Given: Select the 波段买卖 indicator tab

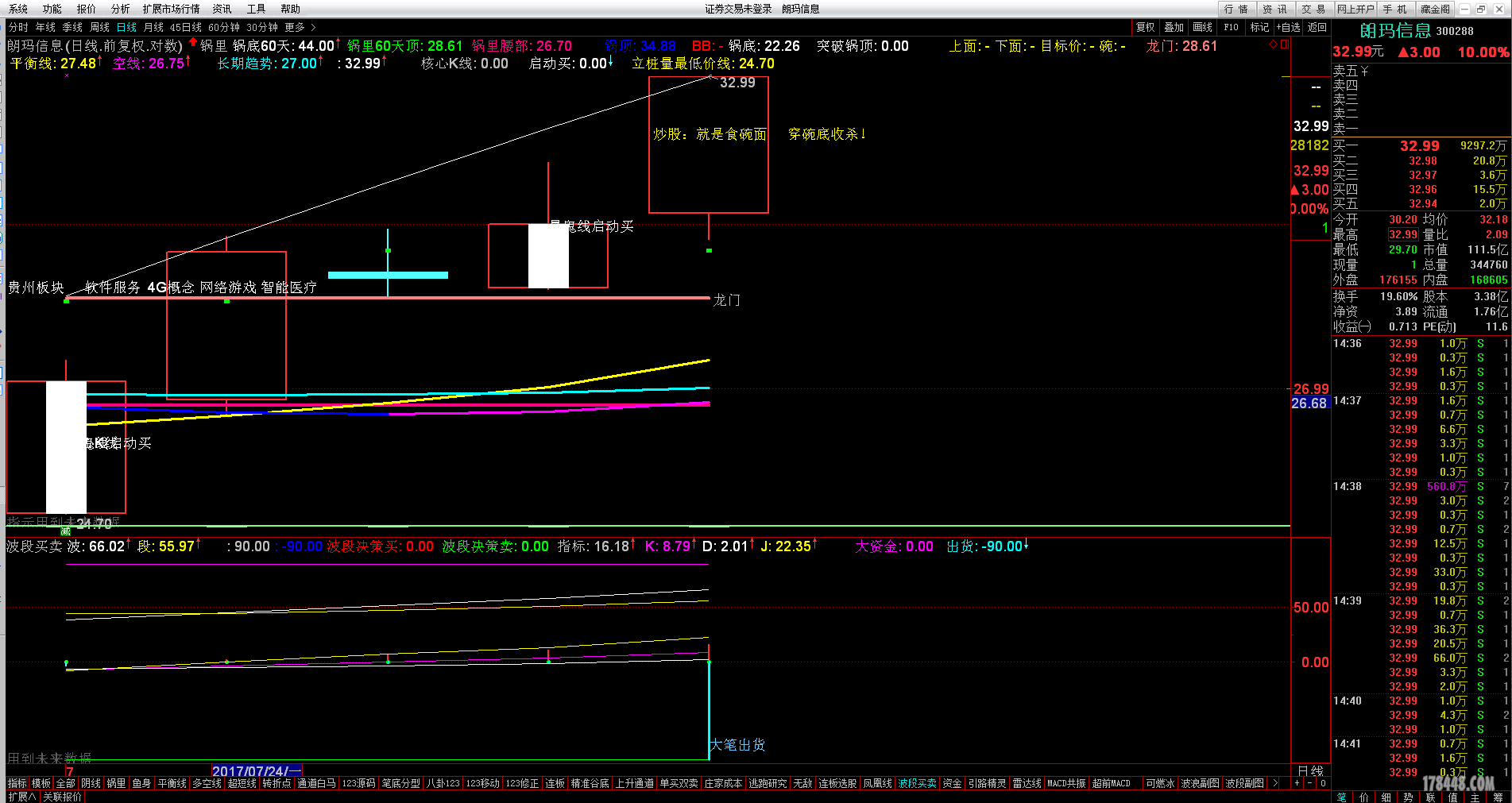Looking at the screenshot, I should click(918, 783).
